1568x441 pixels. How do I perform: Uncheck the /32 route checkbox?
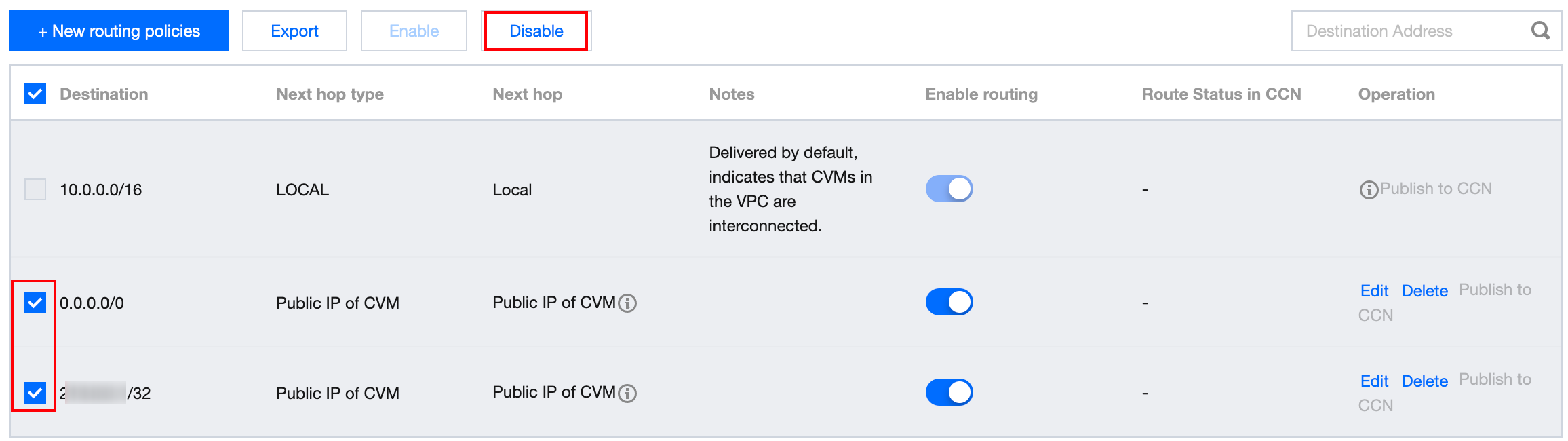pyautogui.click(x=35, y=392)
